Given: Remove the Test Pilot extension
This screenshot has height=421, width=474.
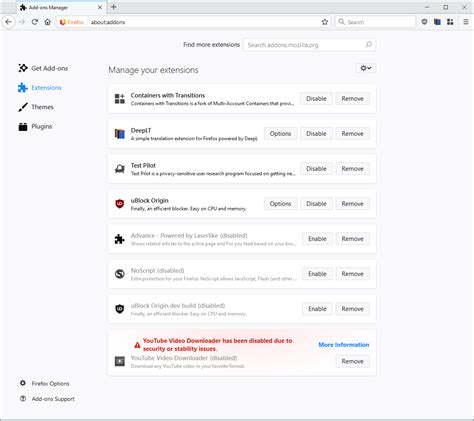Looking at the screenshot, I should [352, 169].
